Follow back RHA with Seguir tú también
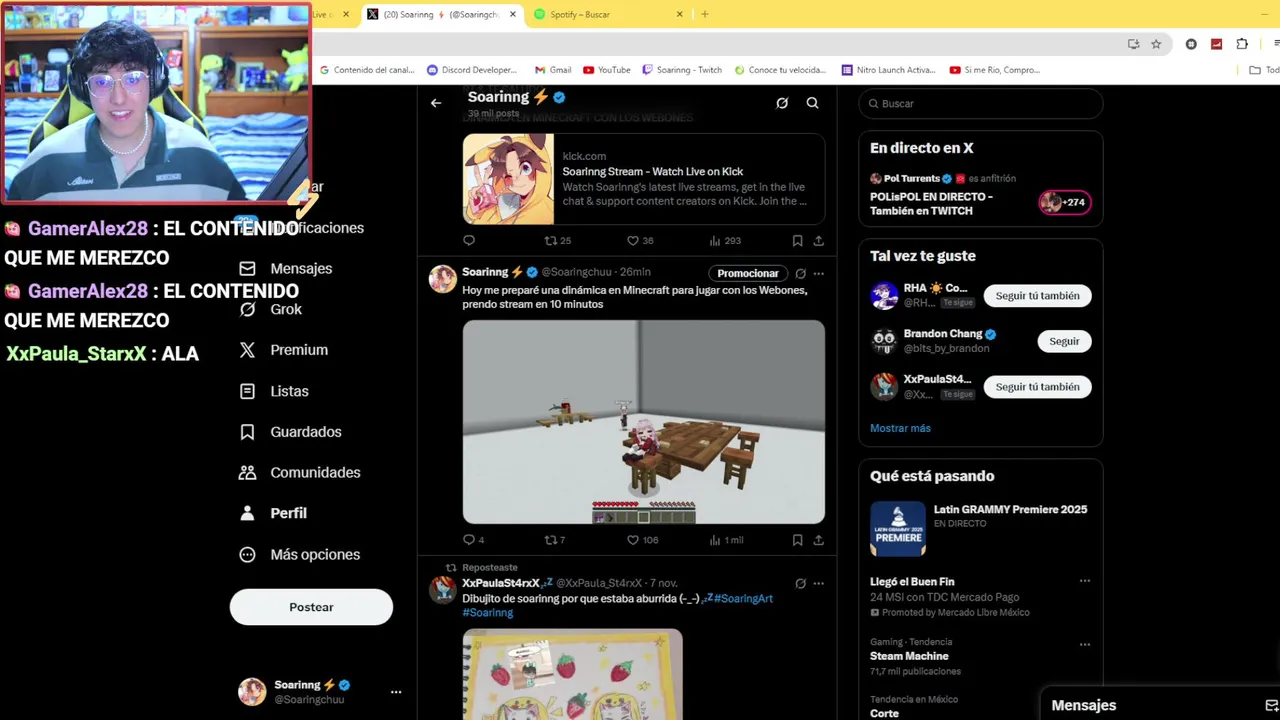 tap(1037, 296)
